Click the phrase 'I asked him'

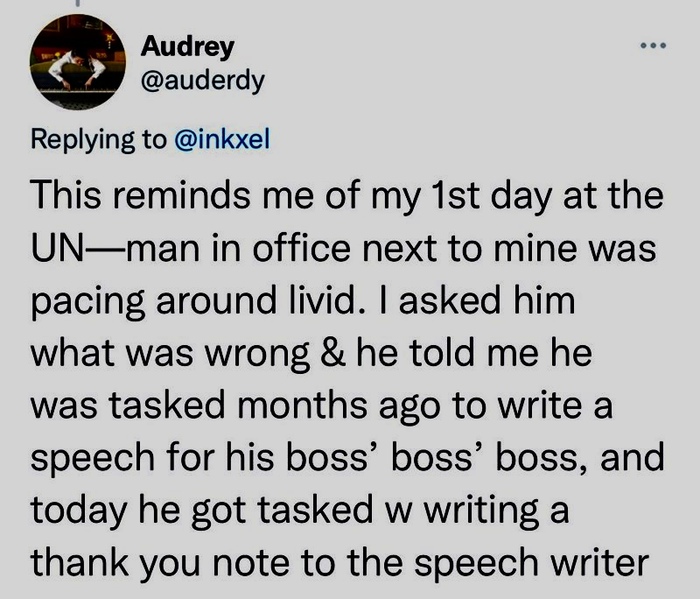tap(486, 300)
